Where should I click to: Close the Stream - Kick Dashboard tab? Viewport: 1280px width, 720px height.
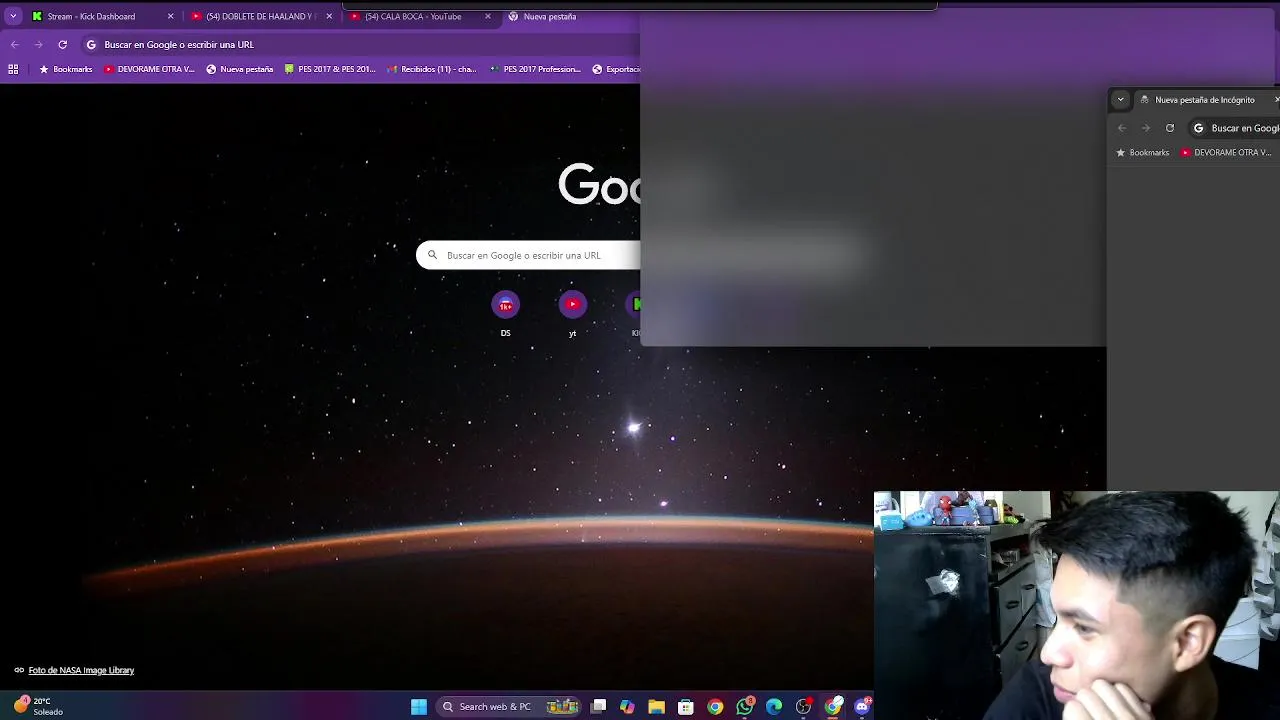pos(170,16)
